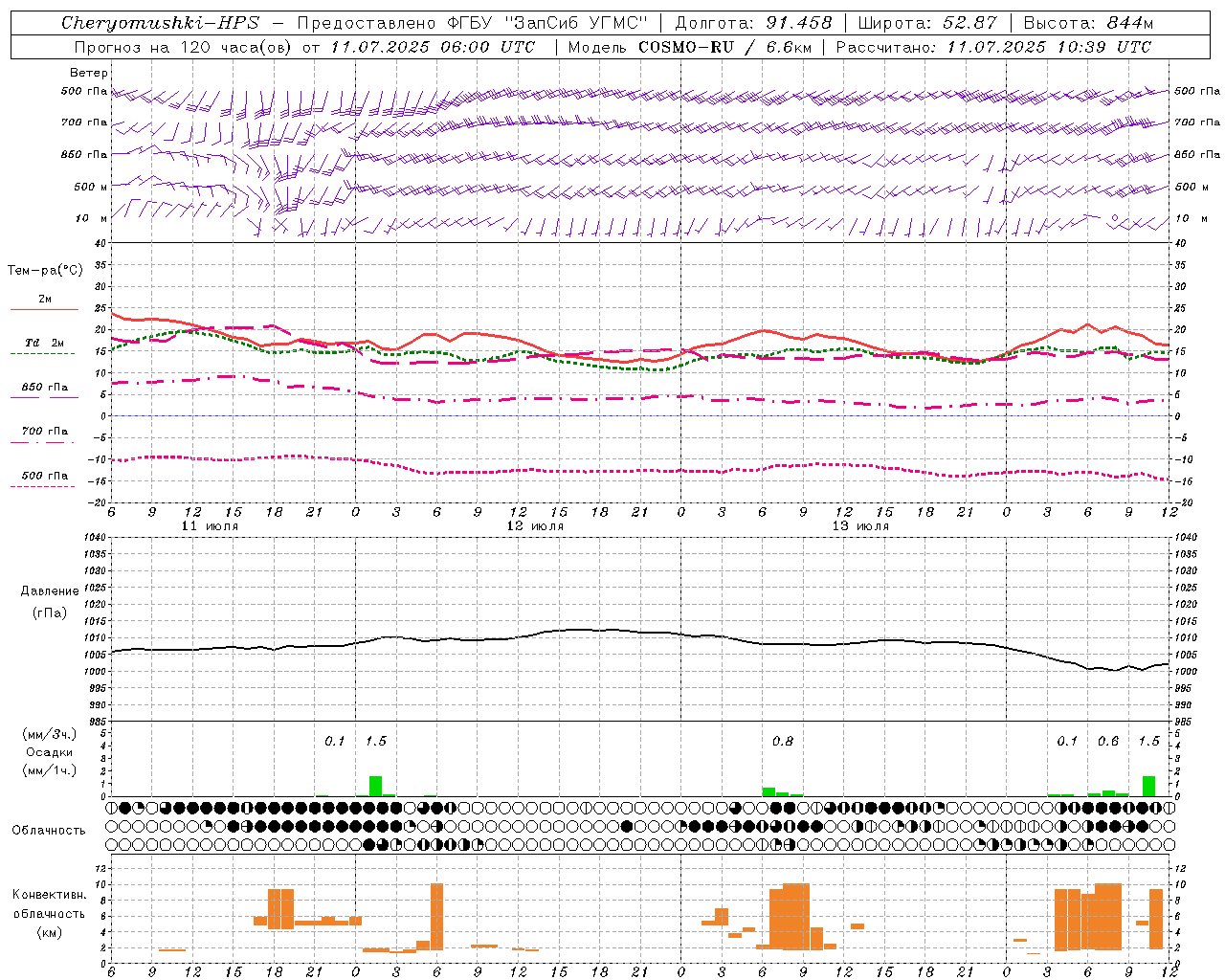Click the longitude value Долгота: 91.458

(753, 23)
